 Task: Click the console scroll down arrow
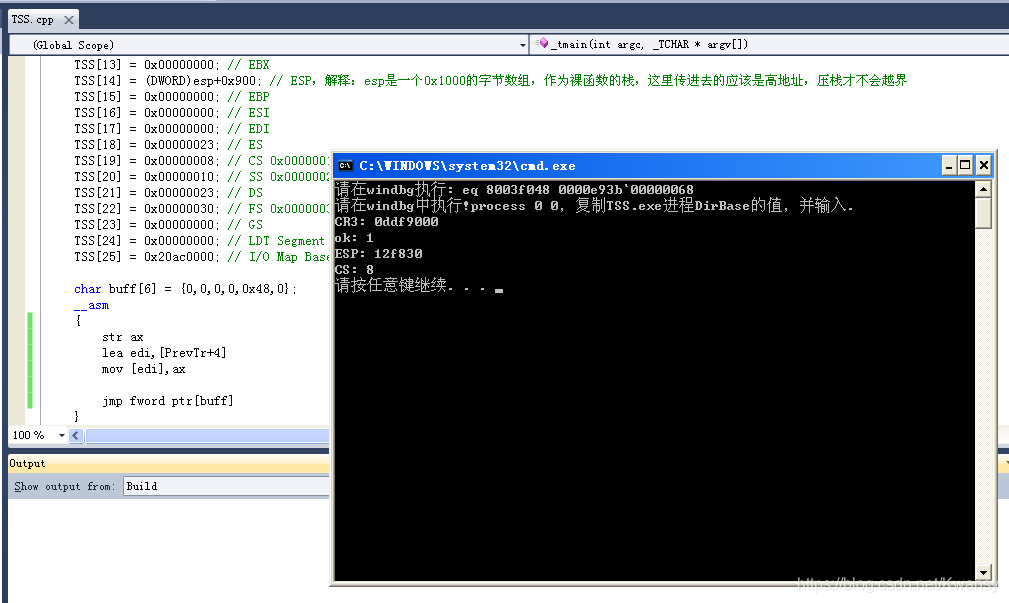coord(983,572)
